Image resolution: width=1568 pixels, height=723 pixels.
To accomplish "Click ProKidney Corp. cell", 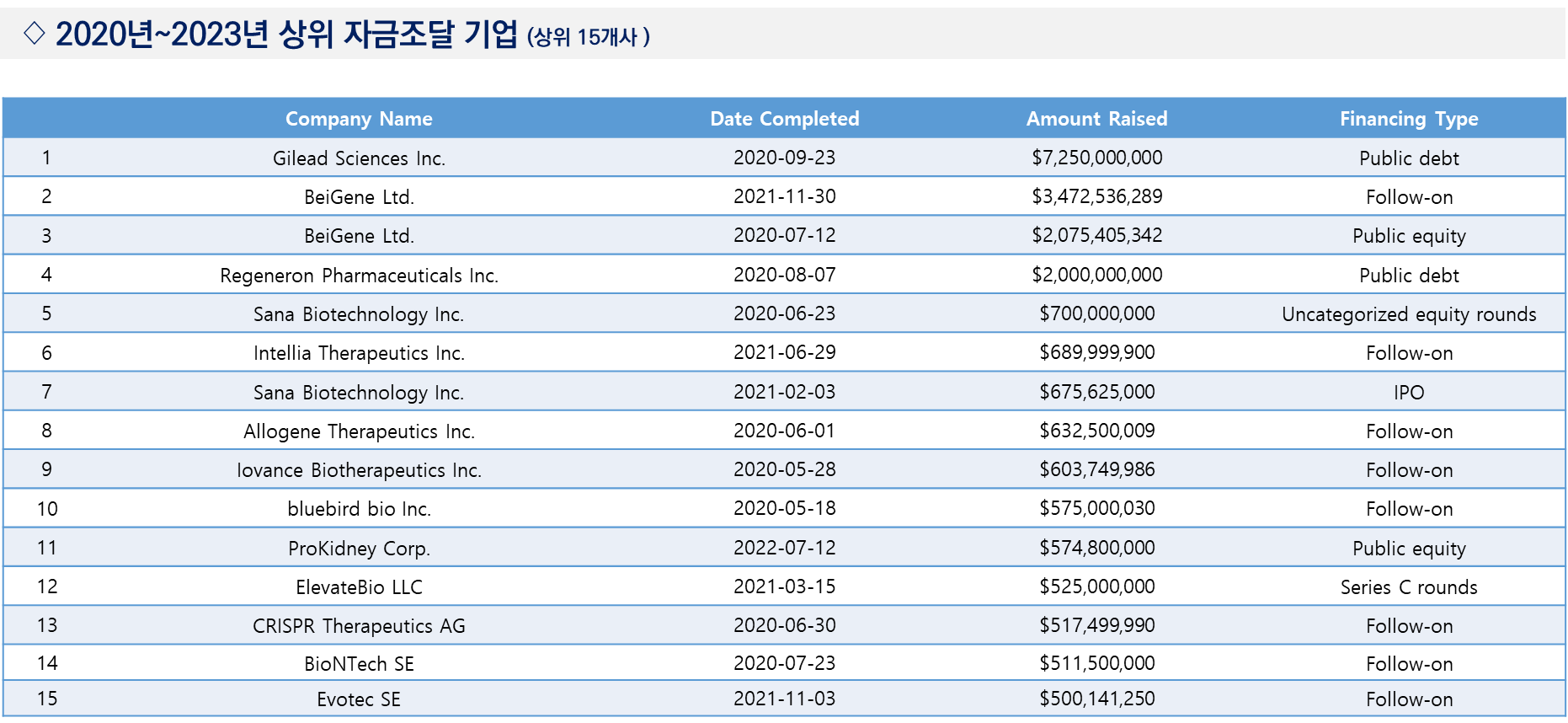I will 359,549.
